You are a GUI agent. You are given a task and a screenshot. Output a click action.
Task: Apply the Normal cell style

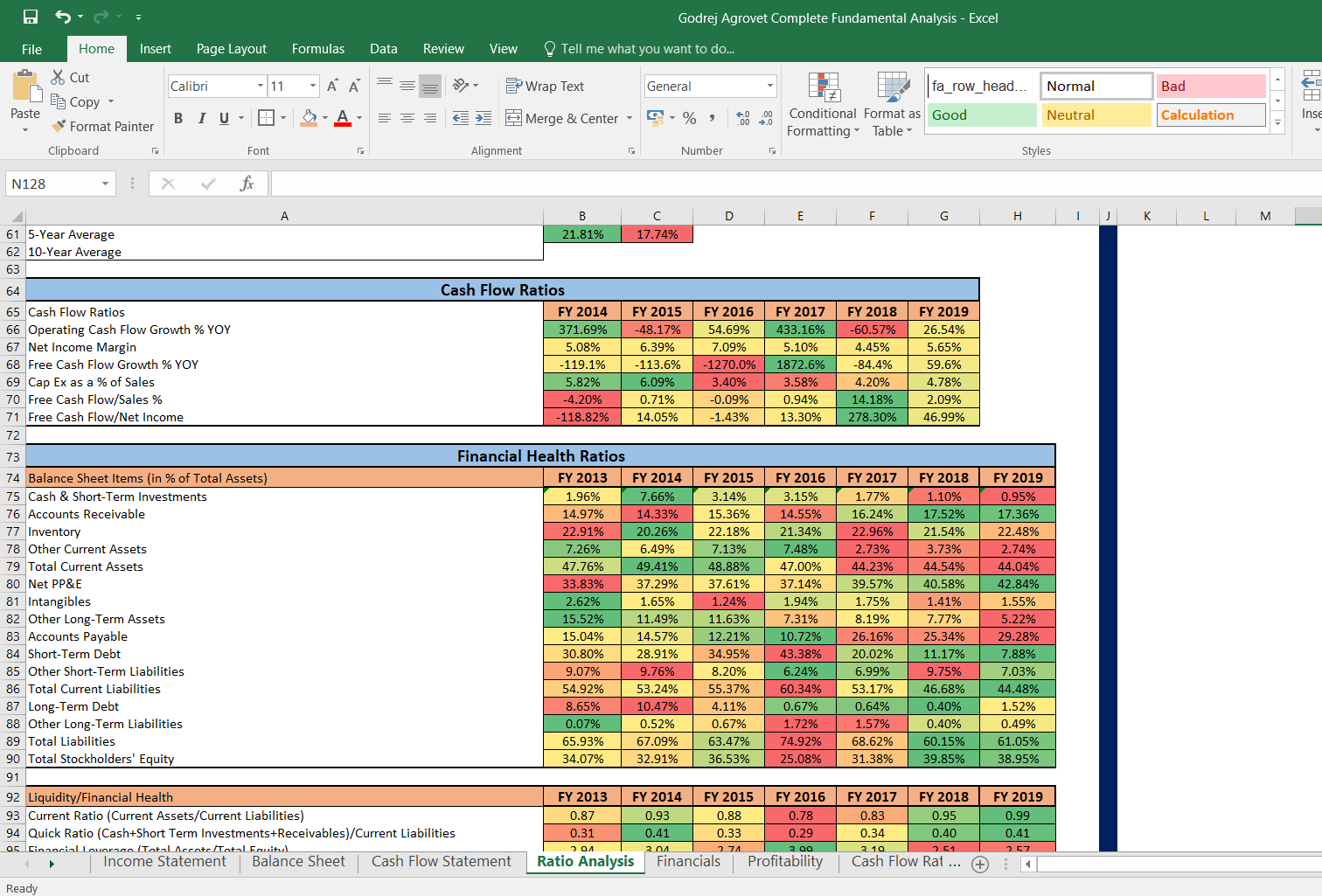point(1096,86)
